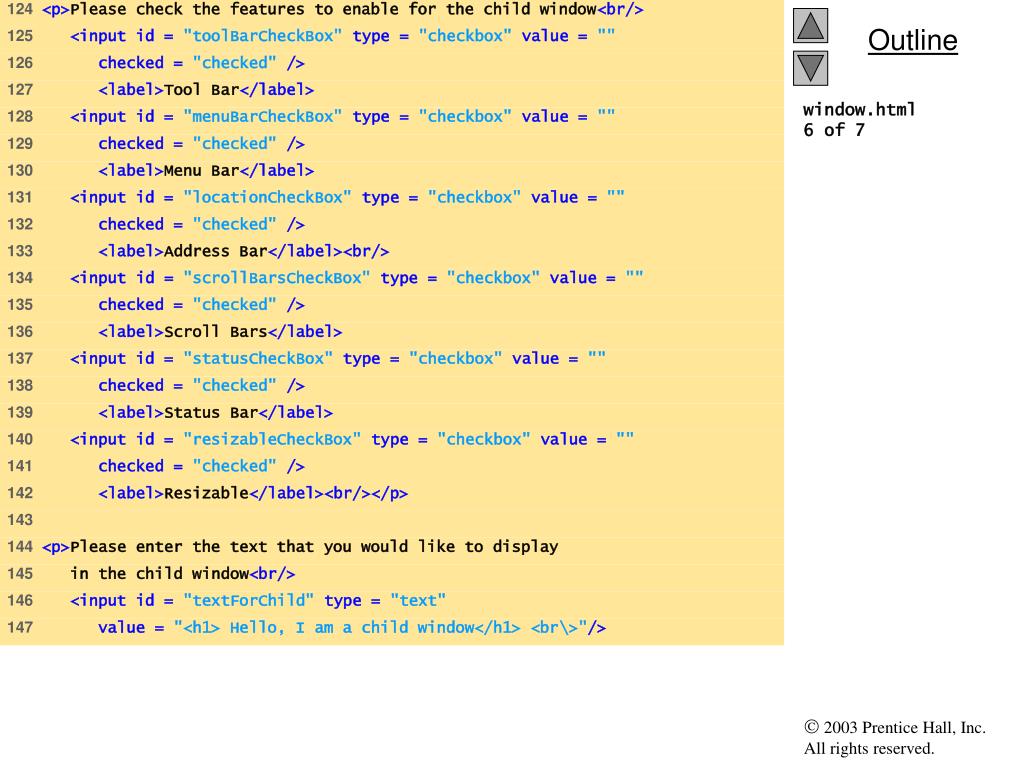Click 'Please enter the text' paragraph line
1024x768 pixels.
(300, 547)
